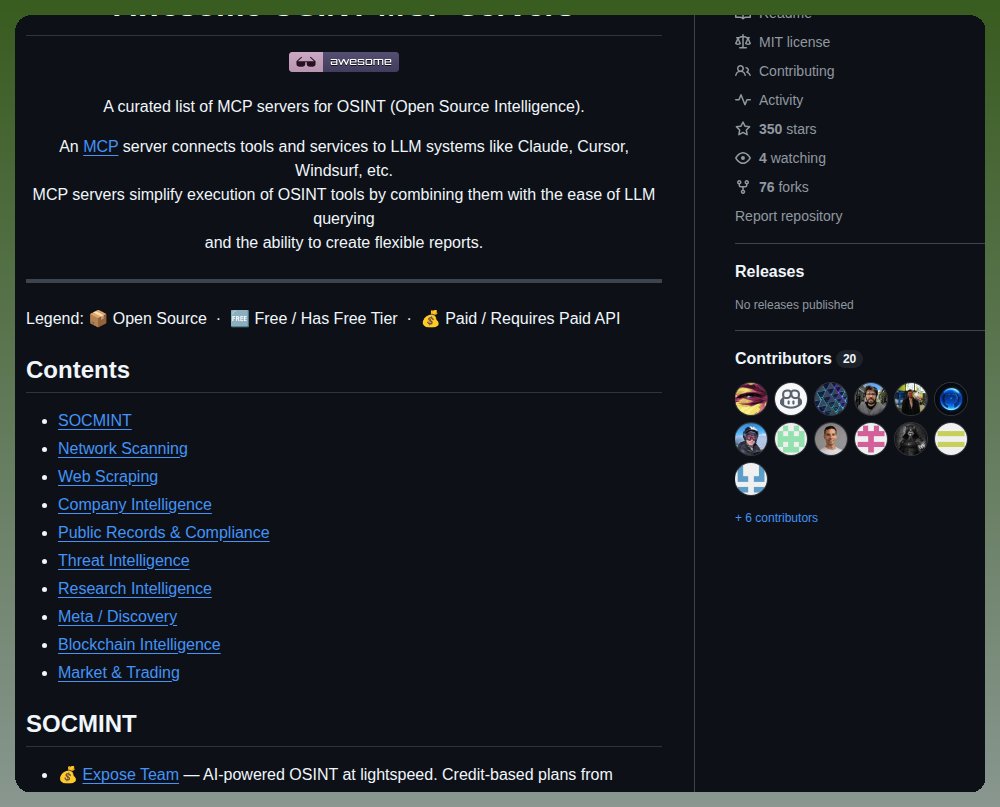Jump to Company Intelligence section
Screen dimensions: 1000x807
[x=135, y=505]
